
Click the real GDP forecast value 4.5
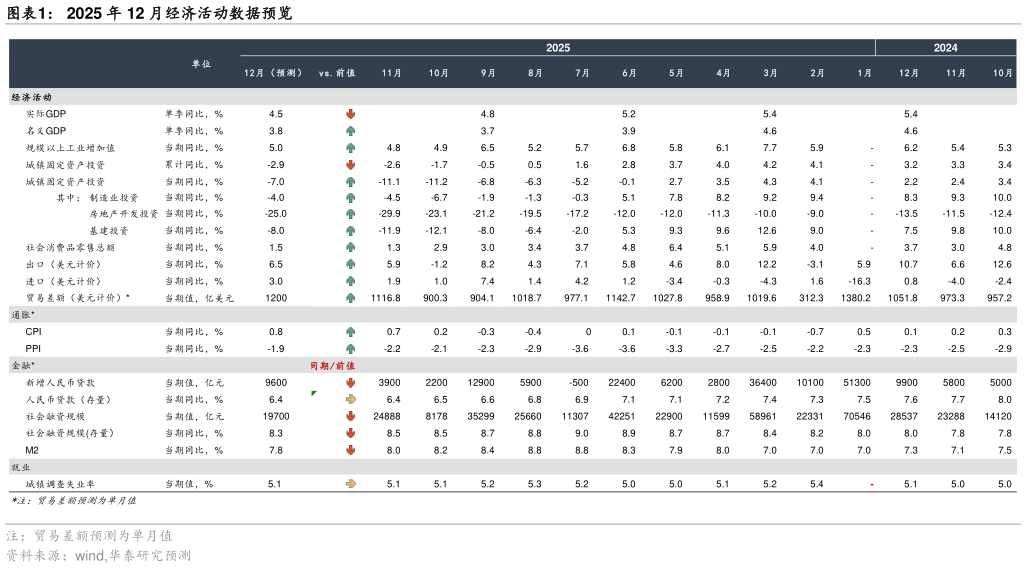276,114
